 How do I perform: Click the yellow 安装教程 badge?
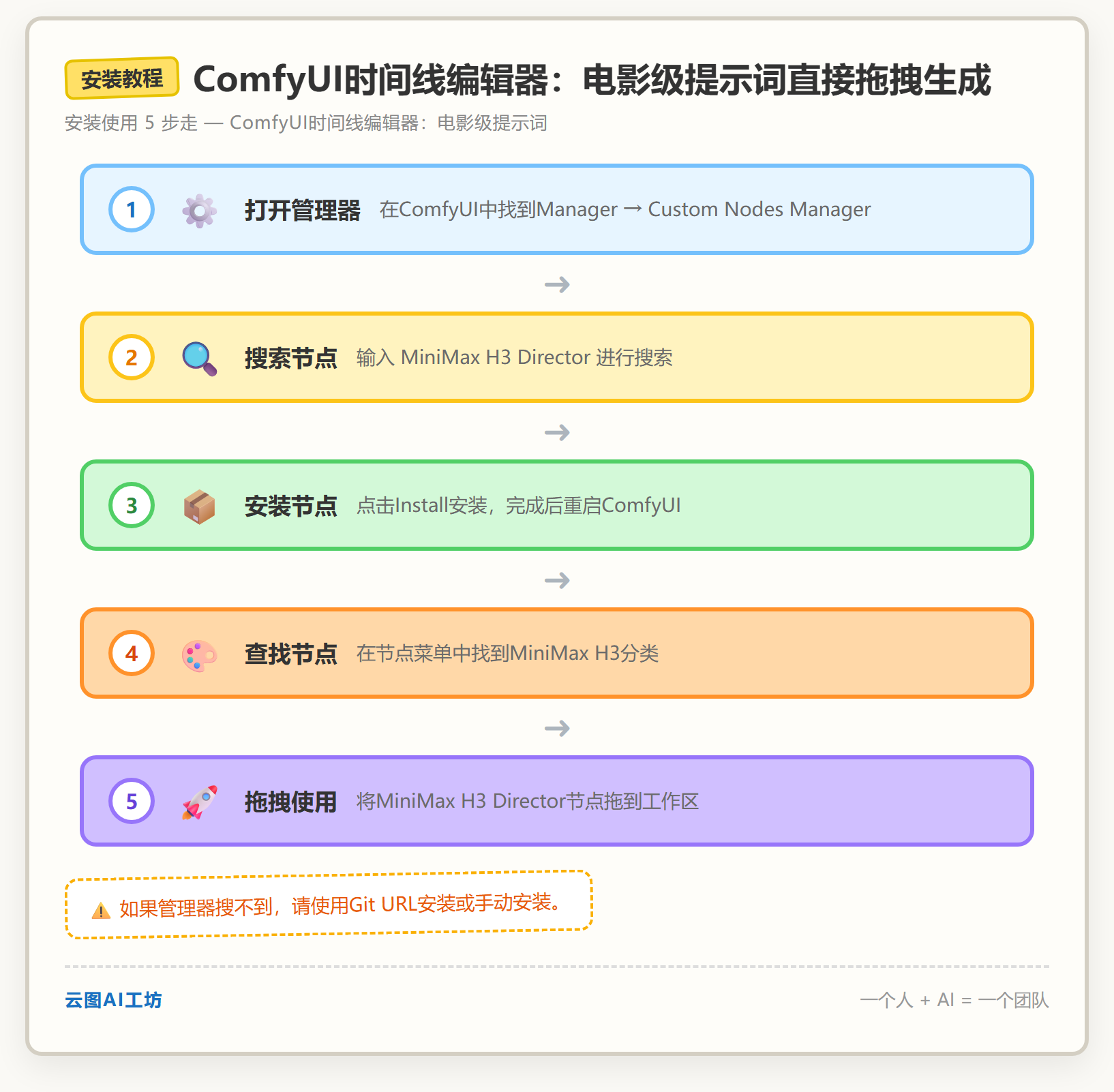[122, 78]
